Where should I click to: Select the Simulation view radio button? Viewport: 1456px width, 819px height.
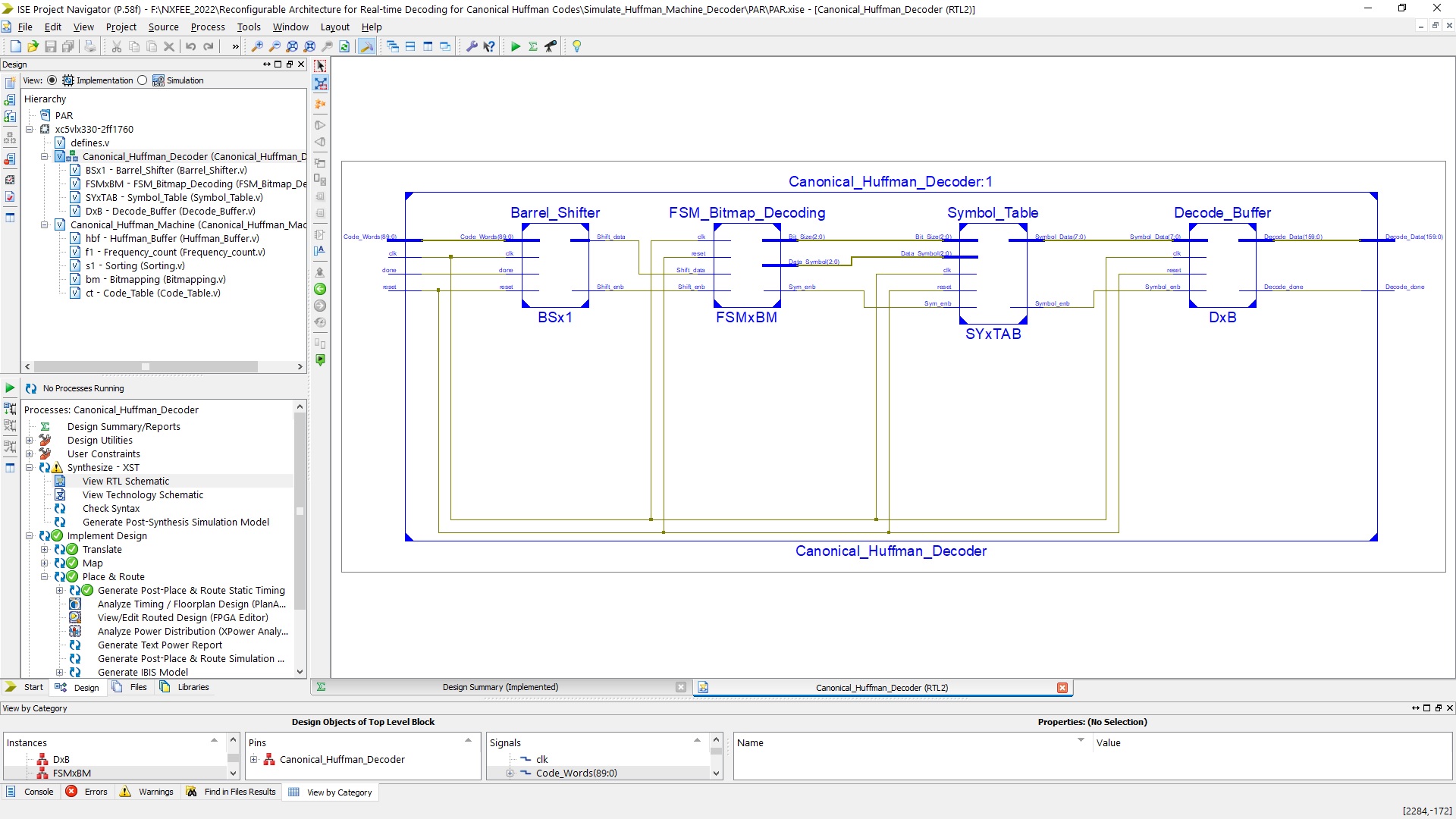point(142,80)
